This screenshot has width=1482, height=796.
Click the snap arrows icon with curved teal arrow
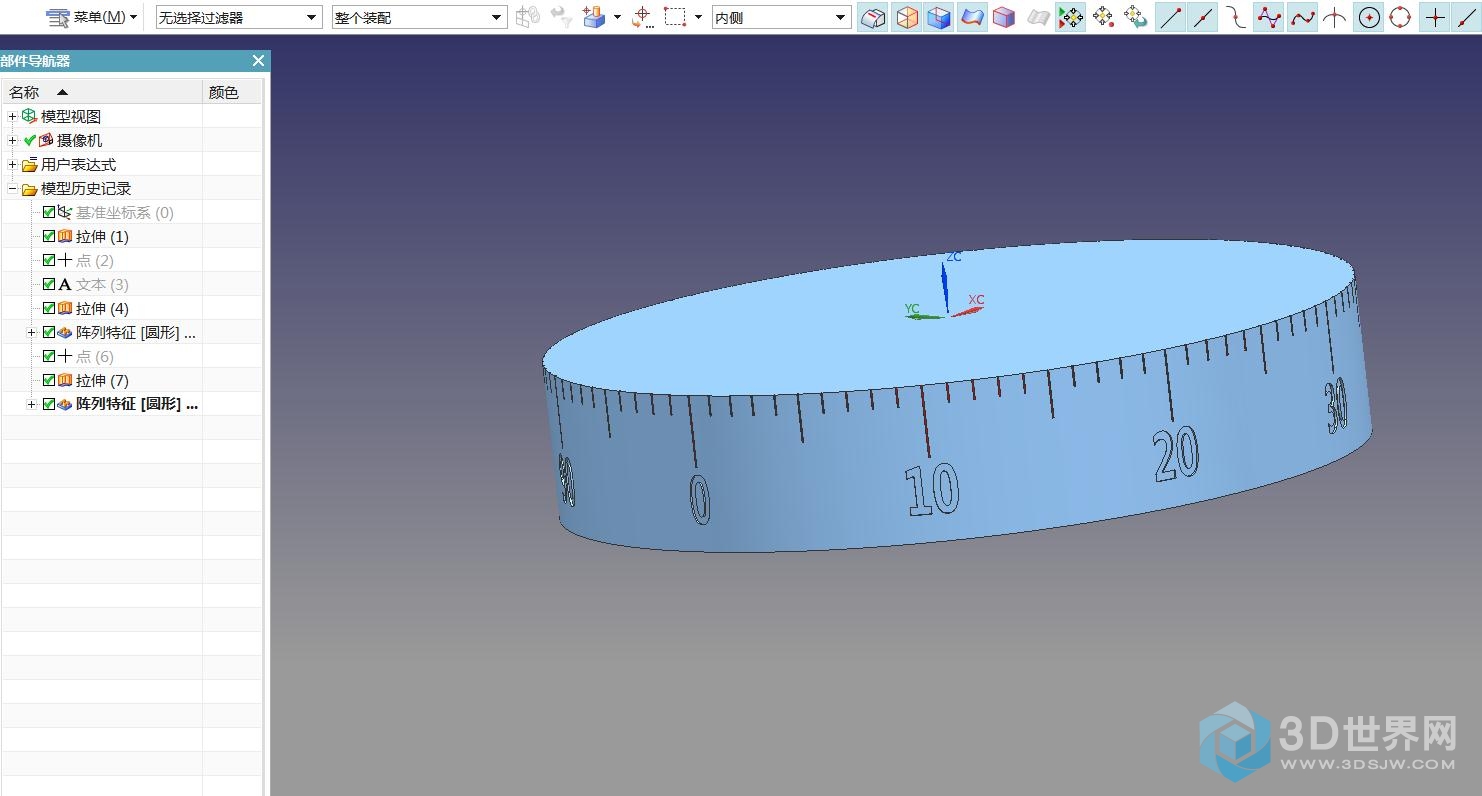tap(1136, 17)
